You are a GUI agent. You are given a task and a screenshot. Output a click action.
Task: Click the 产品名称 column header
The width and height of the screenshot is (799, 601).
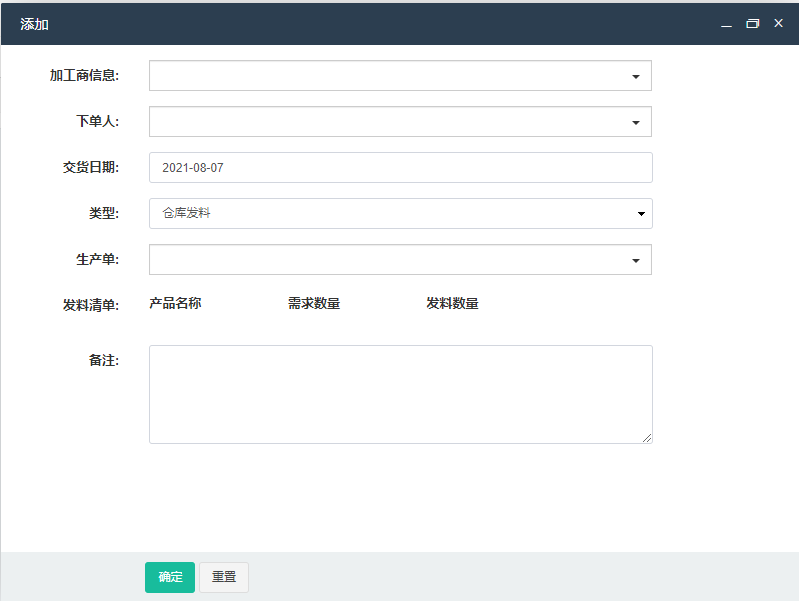point(175,303)
